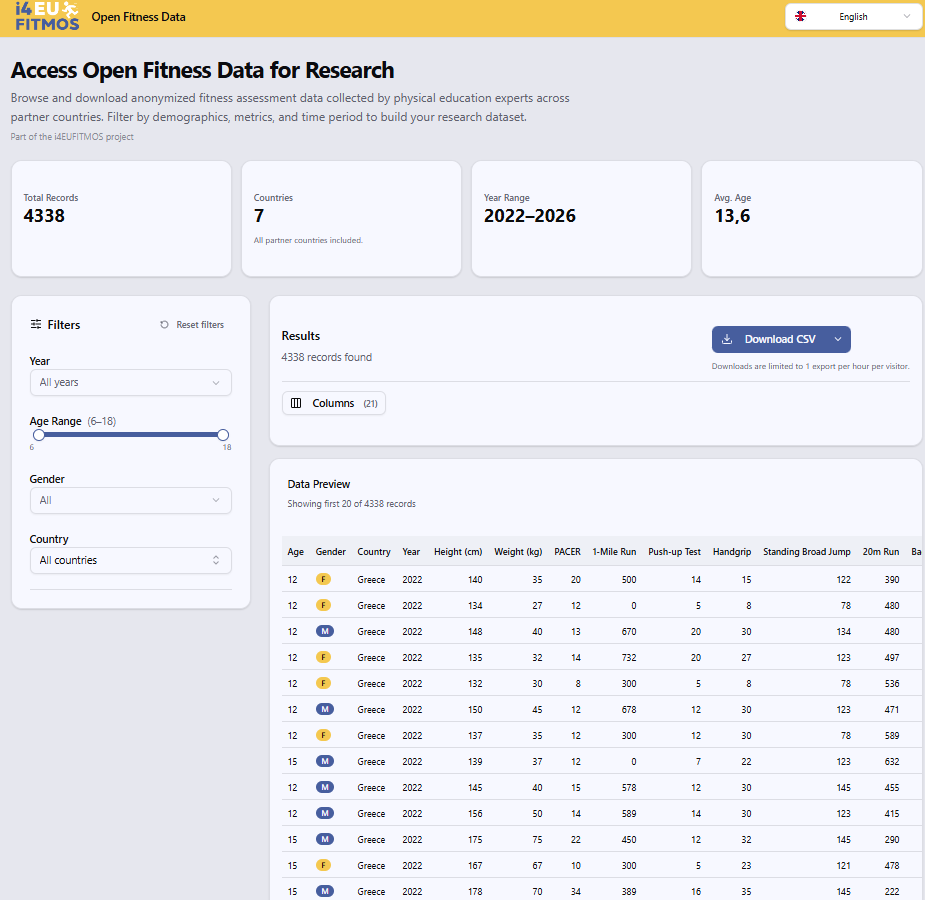Click the F gender badge in height 135 row
Viewport: 925px width, 900px height.
tap(323, 657)
